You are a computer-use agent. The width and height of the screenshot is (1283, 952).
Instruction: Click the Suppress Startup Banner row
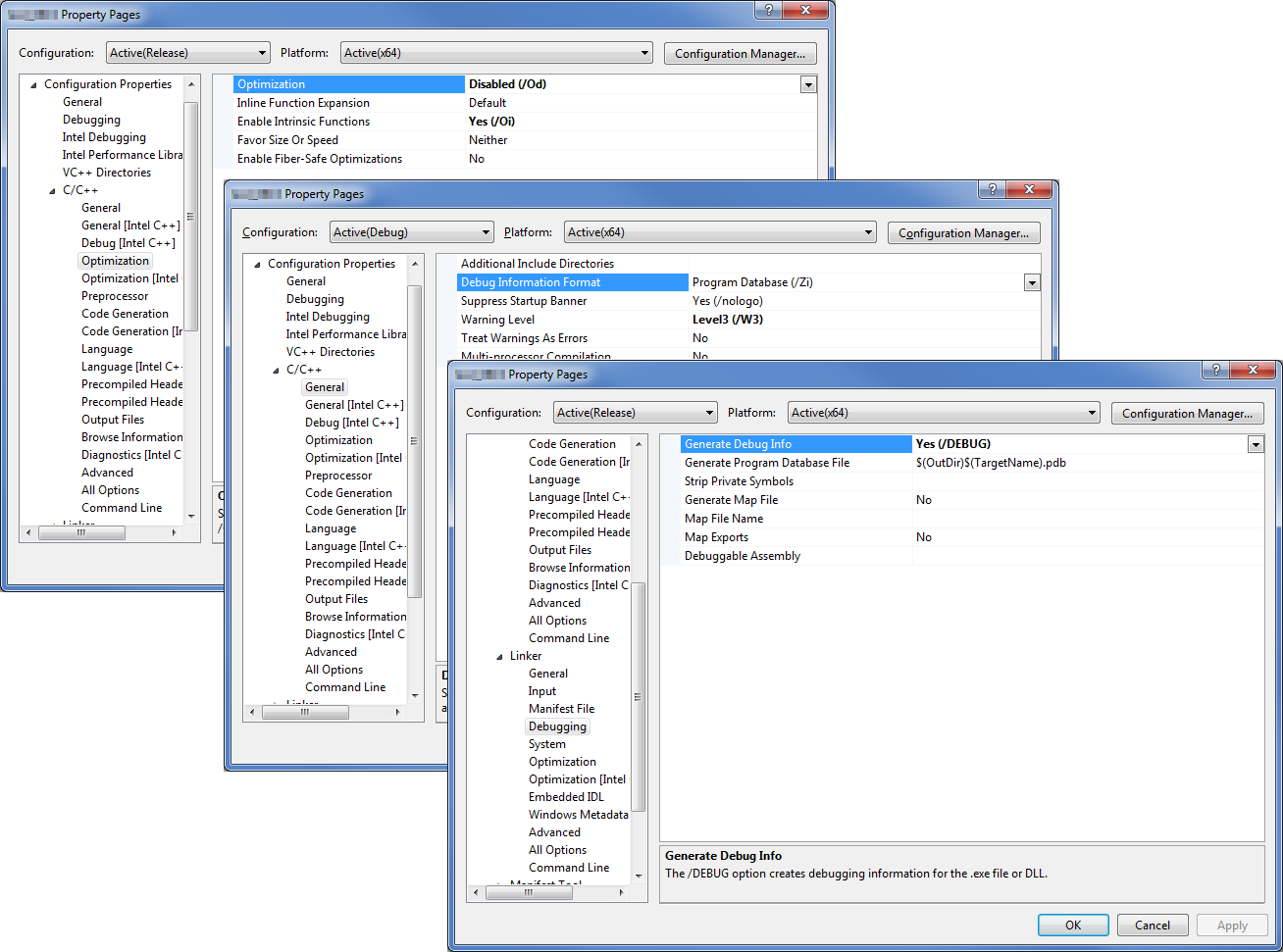[747, 301]
